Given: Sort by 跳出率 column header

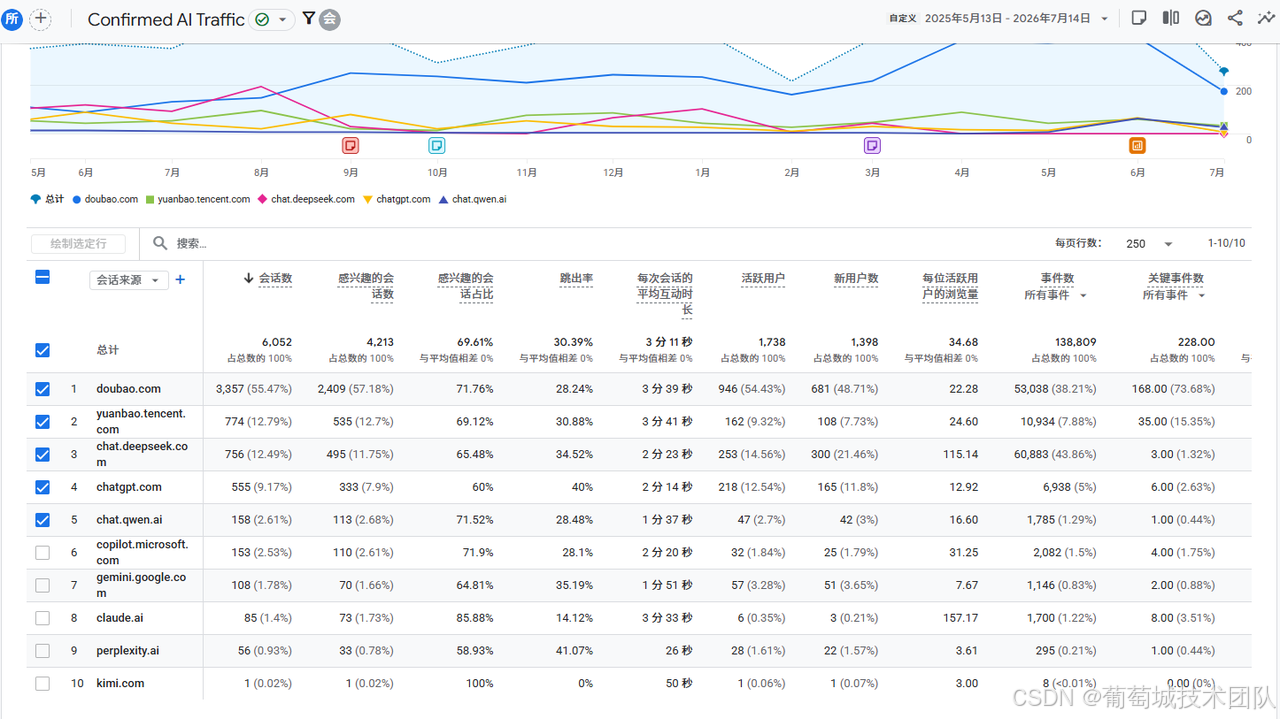Looking at the screenshot, I should 576,278.
